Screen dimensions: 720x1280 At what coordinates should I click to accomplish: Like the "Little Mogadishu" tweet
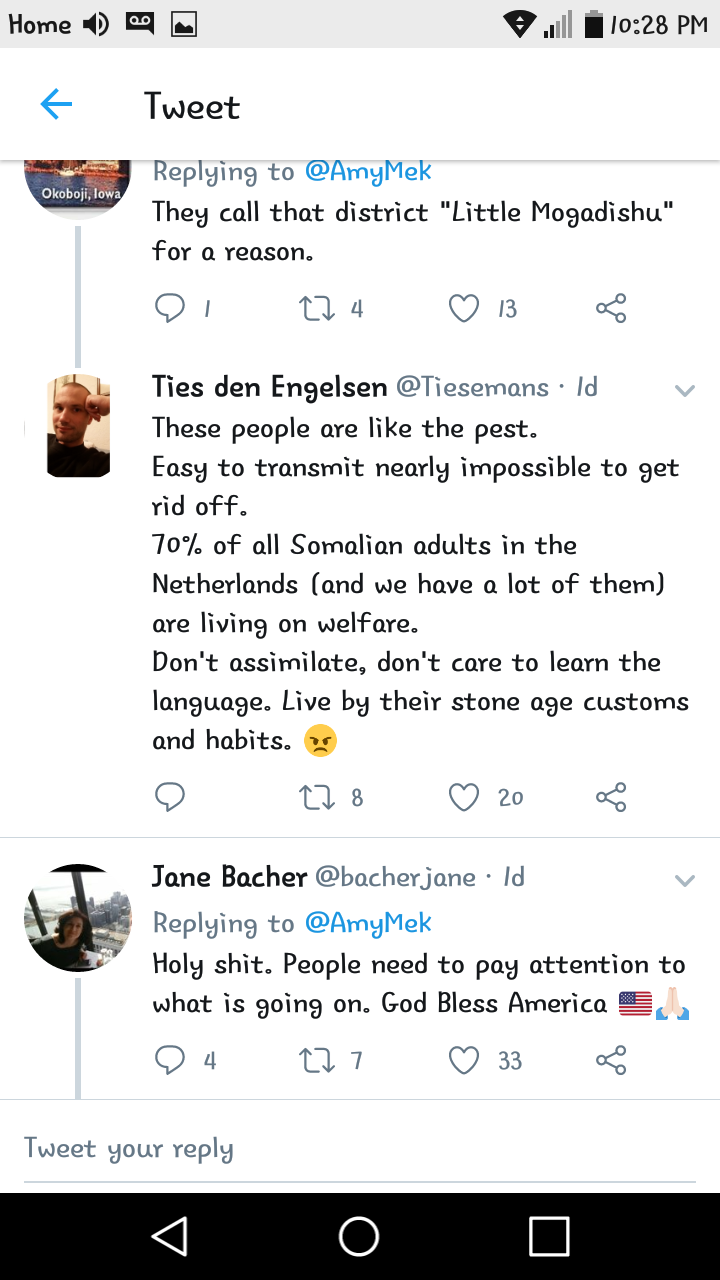coord(464,308)
